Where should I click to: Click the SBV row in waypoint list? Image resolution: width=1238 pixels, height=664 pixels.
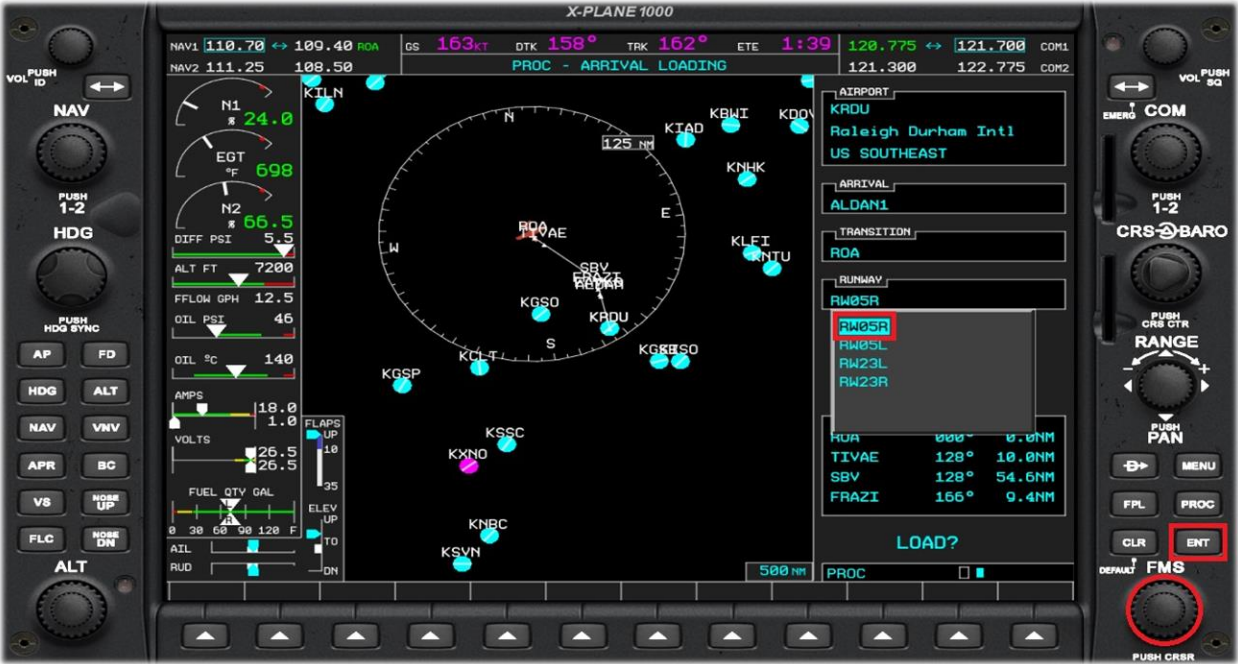pos(942,477)
